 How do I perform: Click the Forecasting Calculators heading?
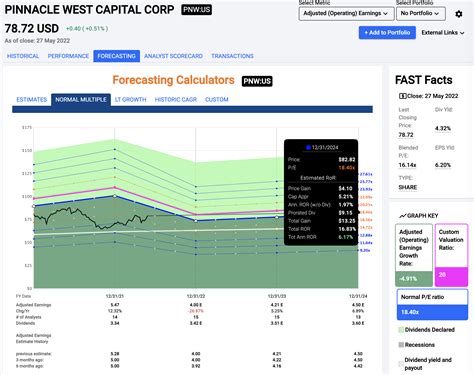[x=173, y=80]
